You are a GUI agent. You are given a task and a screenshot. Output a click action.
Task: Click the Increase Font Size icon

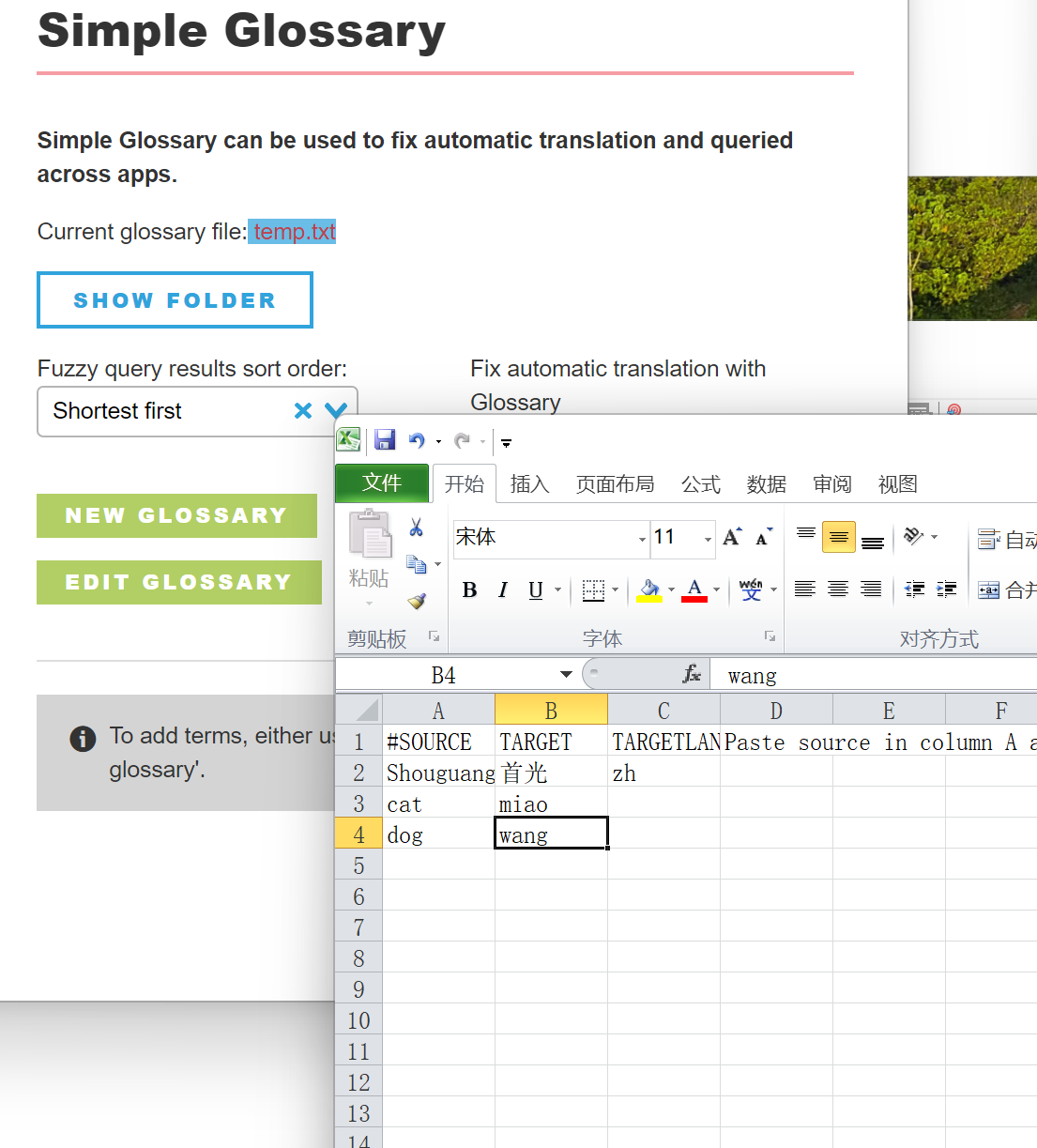point(732,537)
